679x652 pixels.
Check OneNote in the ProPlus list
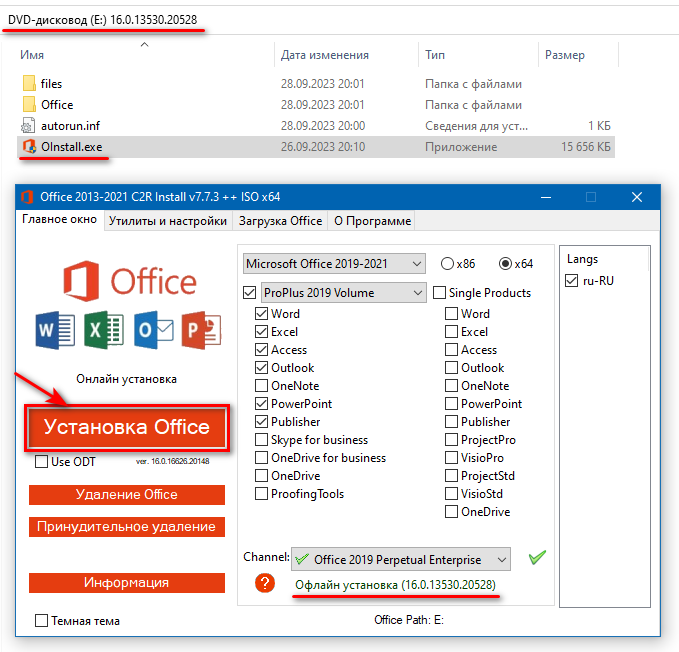point(262,385)
